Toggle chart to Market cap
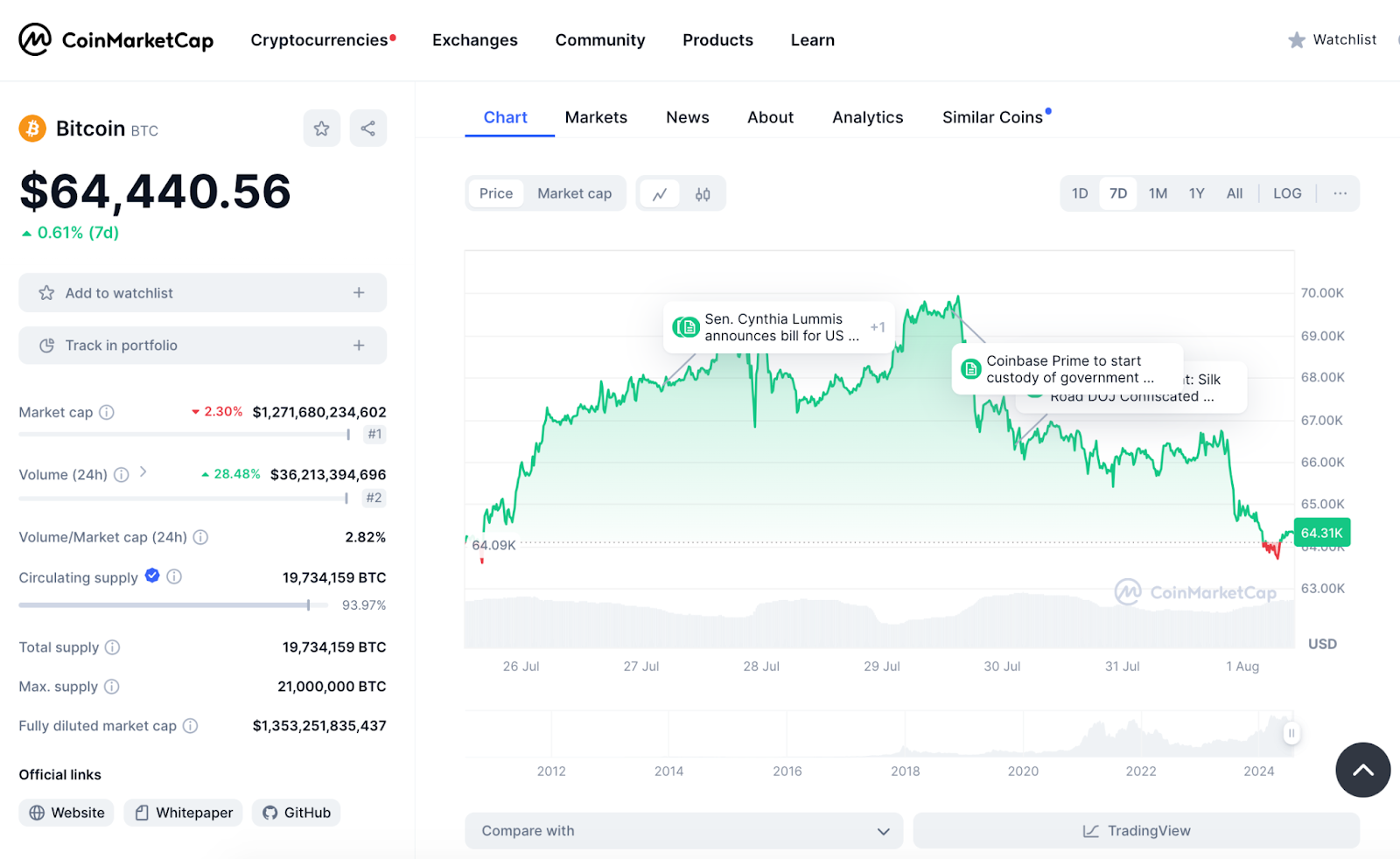Viewport: 1400px width, 859px height. pos(575,193)
